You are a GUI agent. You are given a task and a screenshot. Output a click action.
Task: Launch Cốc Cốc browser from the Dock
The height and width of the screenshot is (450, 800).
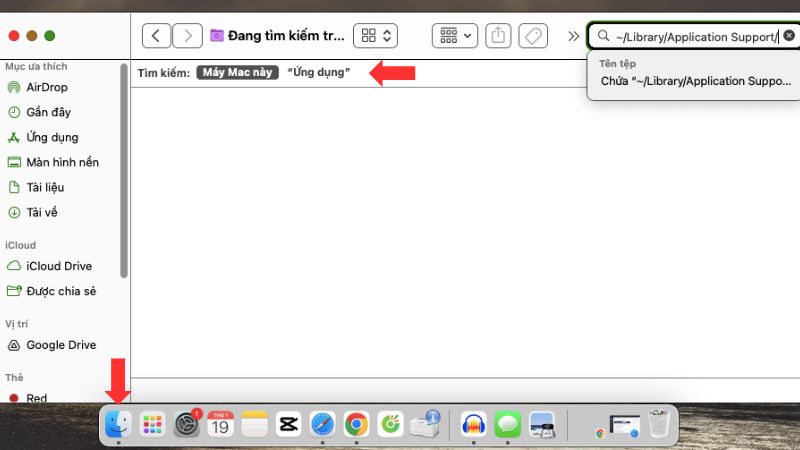point(390,424)
